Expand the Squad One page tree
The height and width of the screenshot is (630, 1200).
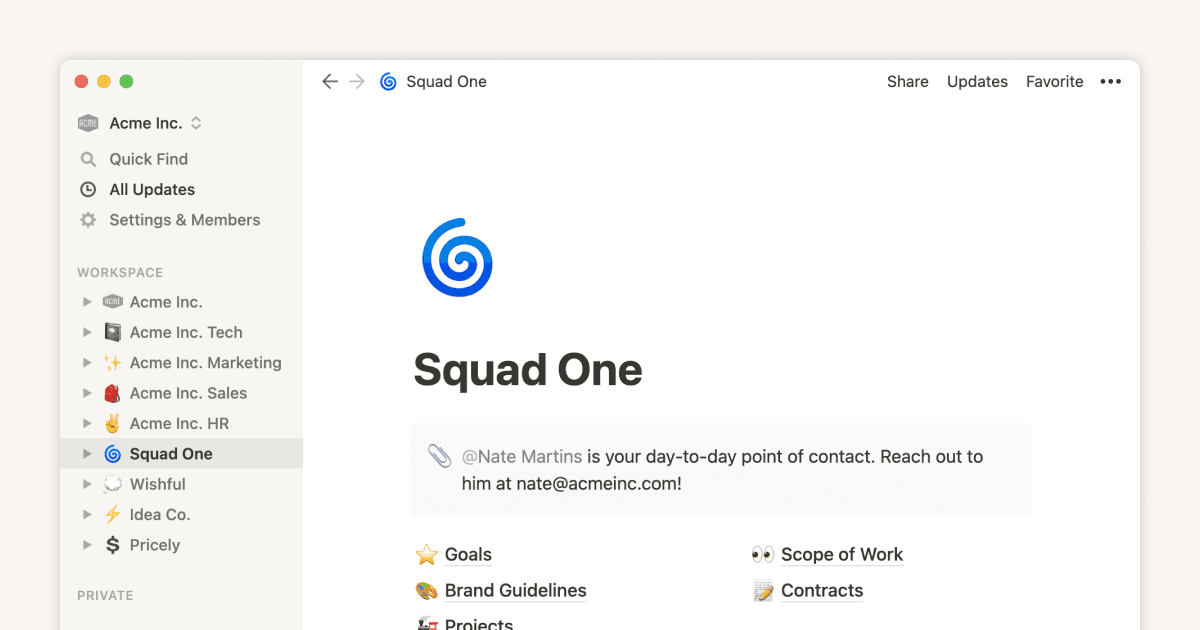[x=86, y=453]
